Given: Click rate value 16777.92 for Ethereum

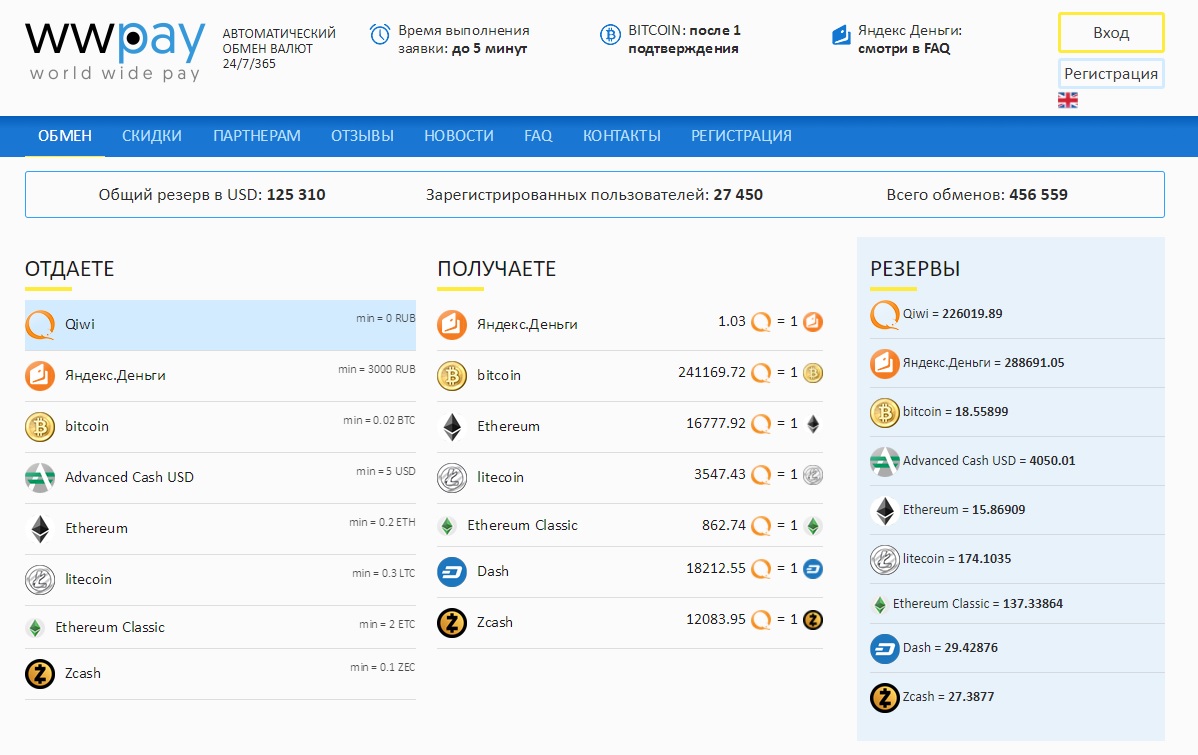Looking at the screenshot, I should (x=715, y=423).
